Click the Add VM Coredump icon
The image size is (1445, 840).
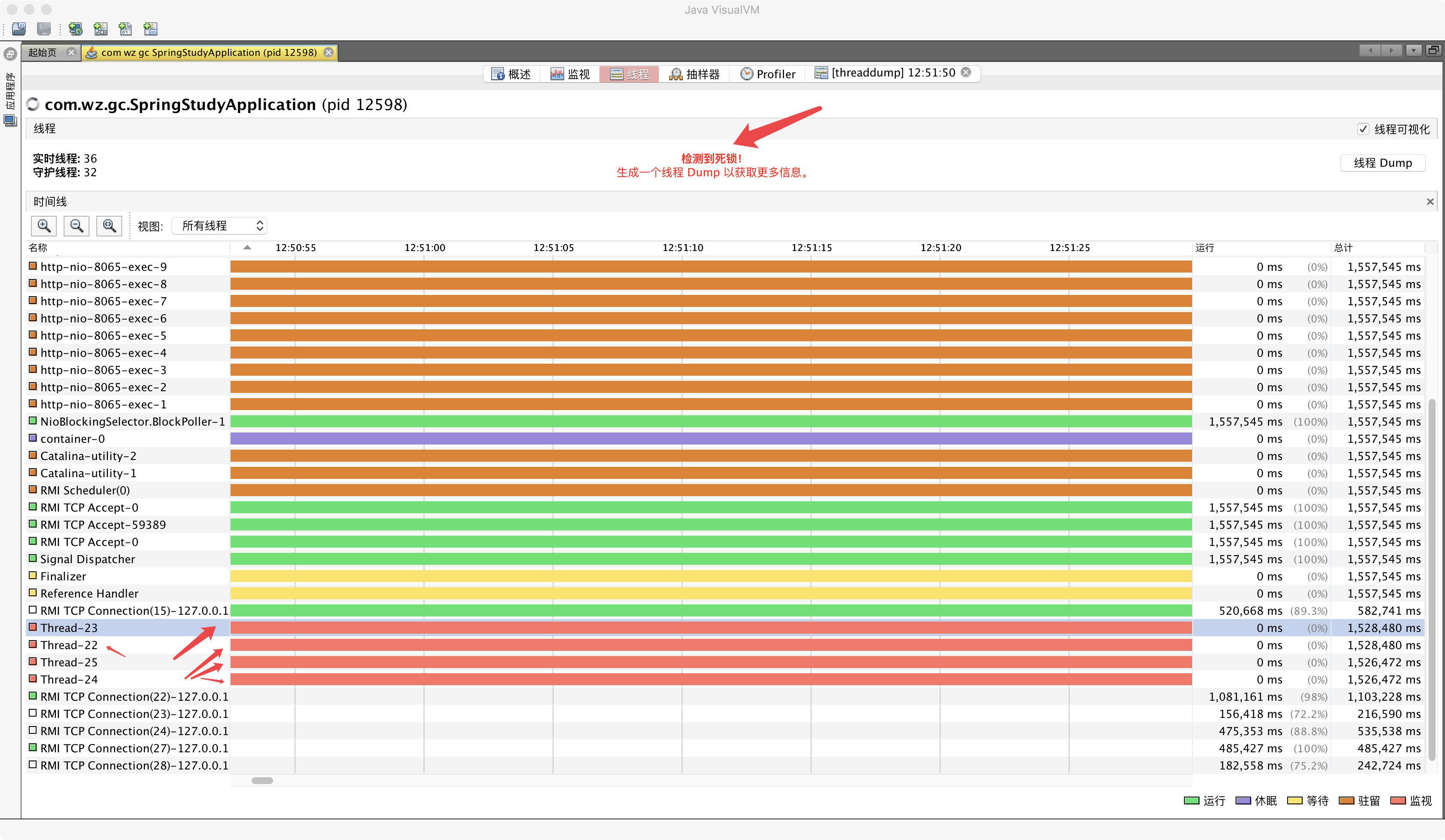[x=126, y=29]
